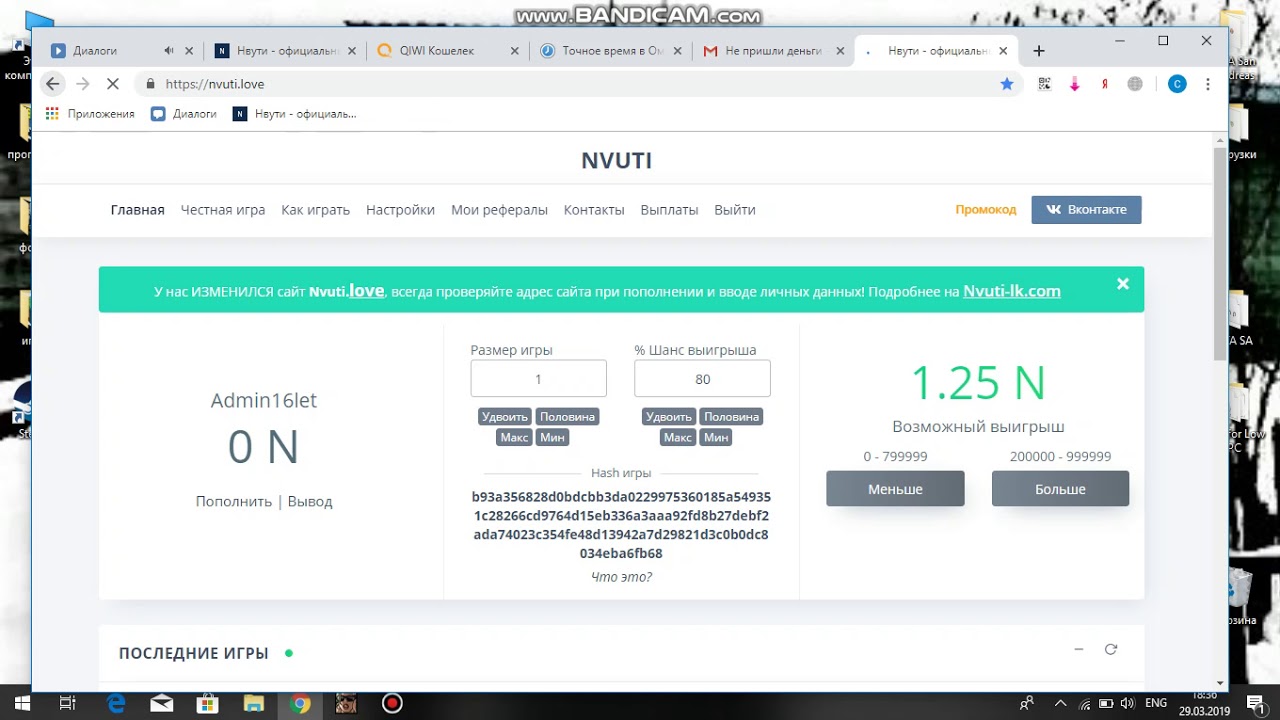The width and height of the screenshot is (1280, 720).
Task: Click the blue bookmark star in the address bar
Action: tap(1007, 84)
